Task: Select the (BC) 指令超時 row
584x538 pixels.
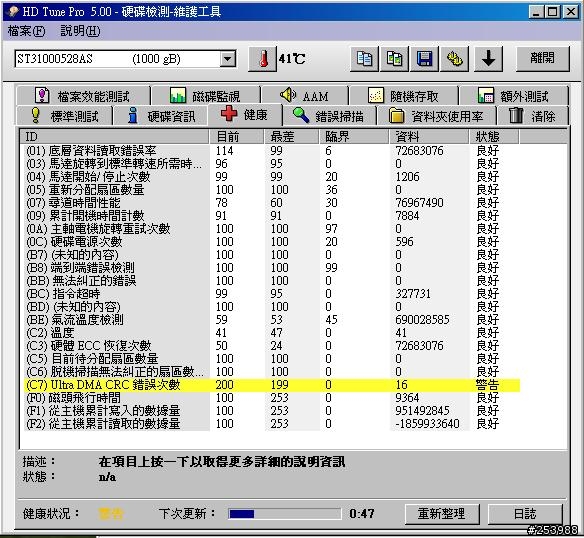Action: (272, 294)
